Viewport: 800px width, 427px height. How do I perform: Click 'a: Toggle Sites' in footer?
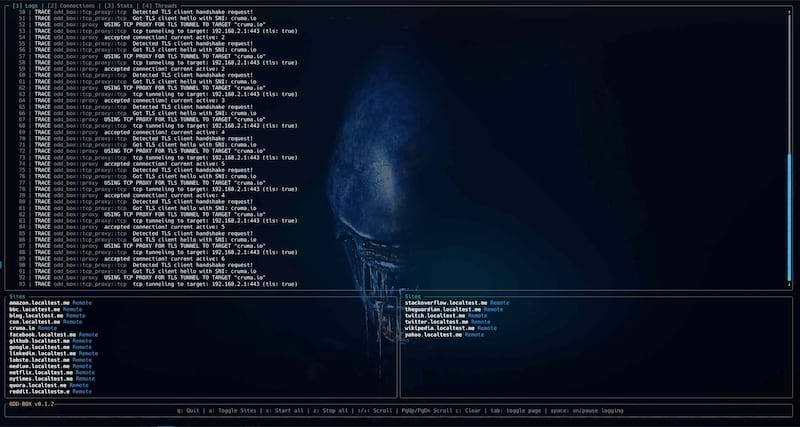[x=234, y=410]
